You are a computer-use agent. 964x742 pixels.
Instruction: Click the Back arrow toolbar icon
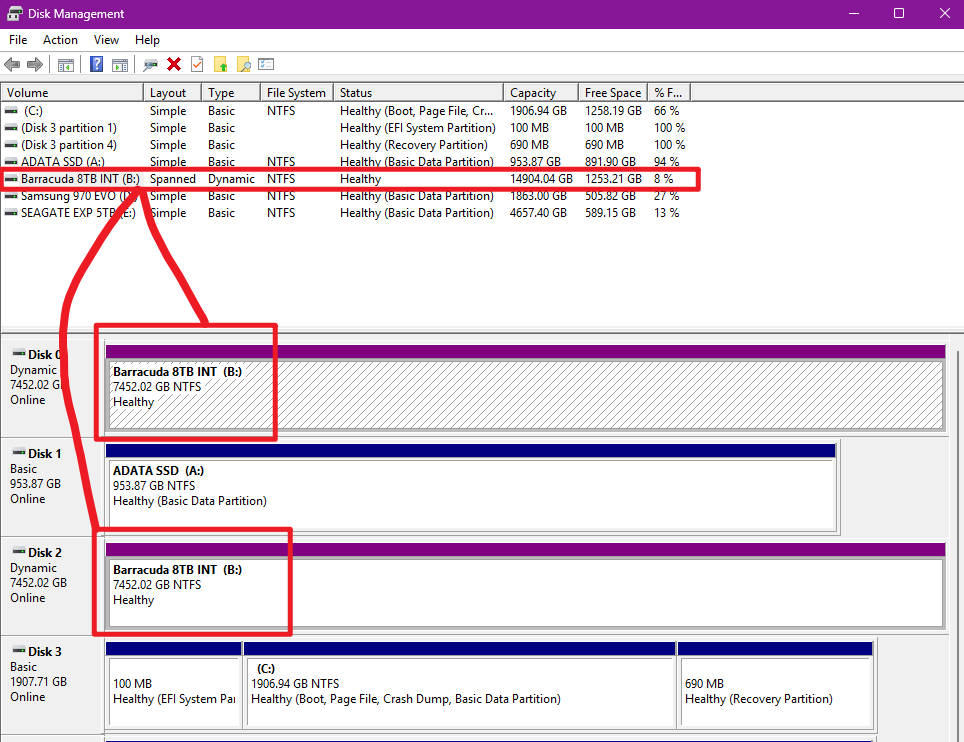[12, 64]
